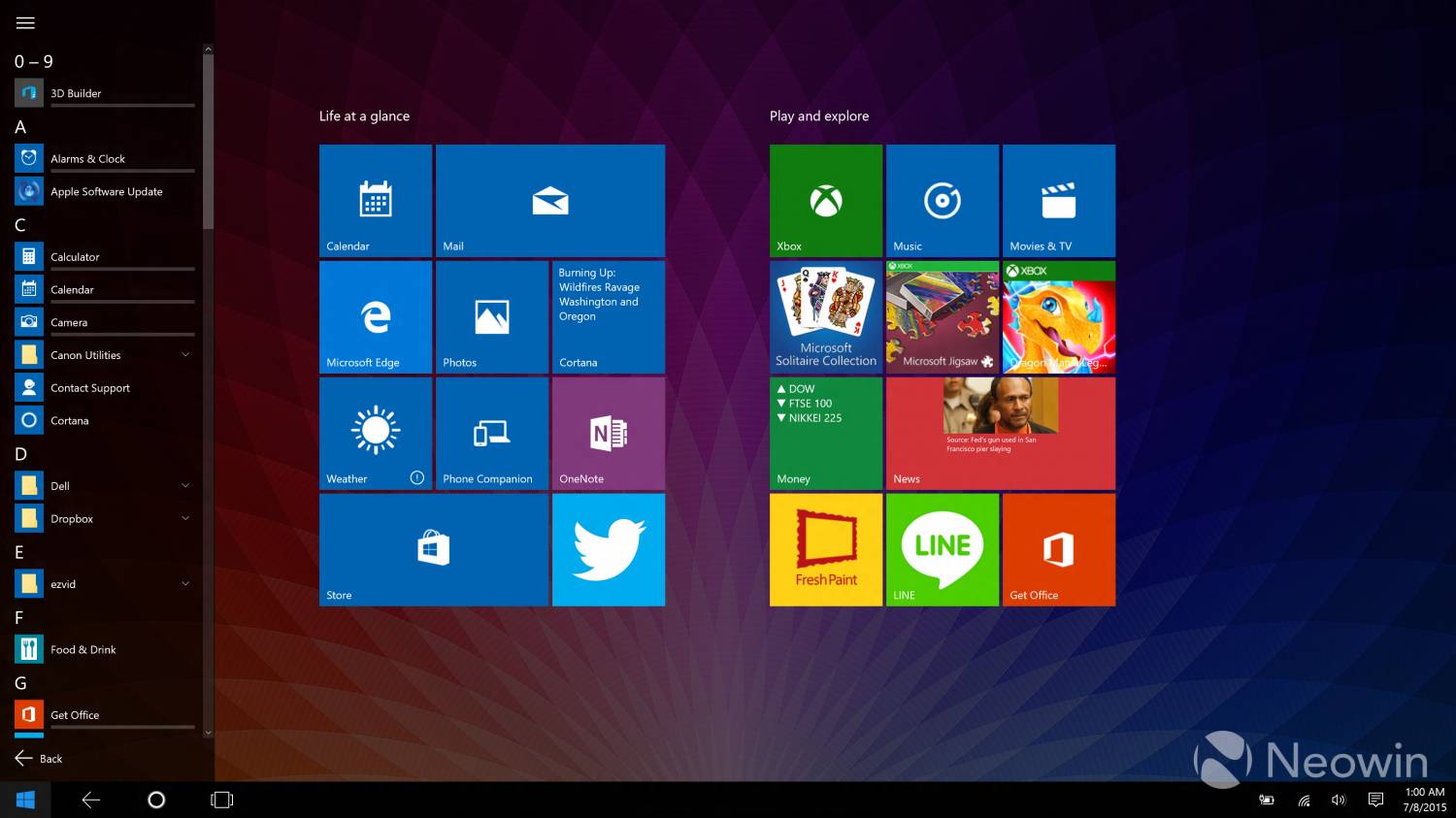The height and width of the screenshot is (818, 1456).
Task: Open the Store tile
Action: tap(434, 550)
